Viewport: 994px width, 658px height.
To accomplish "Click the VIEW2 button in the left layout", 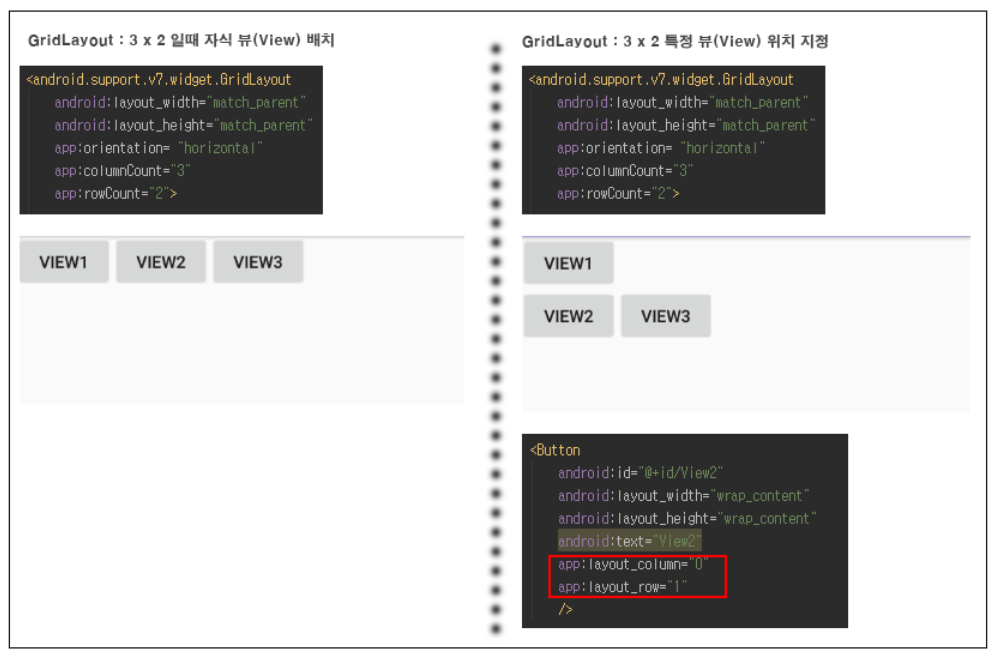I will click(x=161, y=261).
